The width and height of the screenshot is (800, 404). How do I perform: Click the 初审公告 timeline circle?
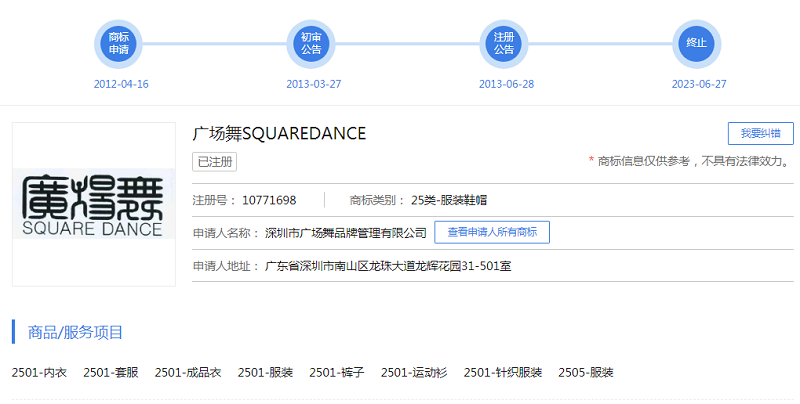click(311, 43)
